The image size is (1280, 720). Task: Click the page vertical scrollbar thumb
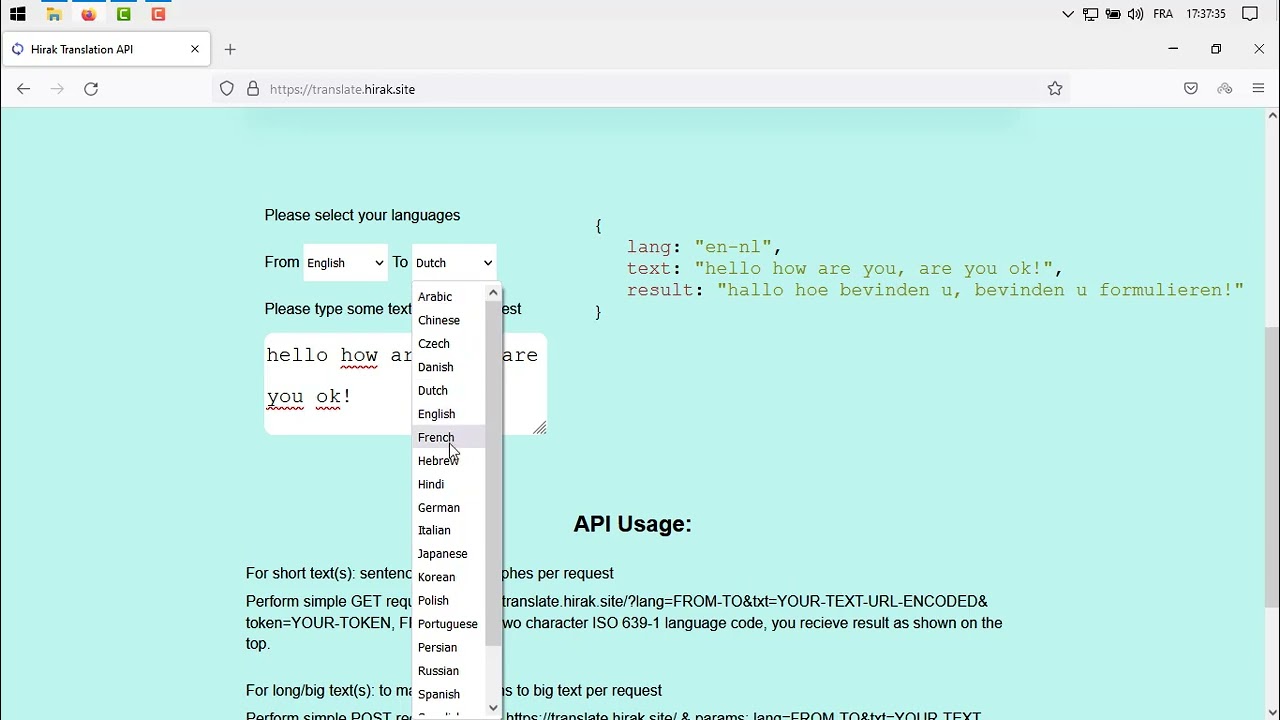[x=1272, y=468]
